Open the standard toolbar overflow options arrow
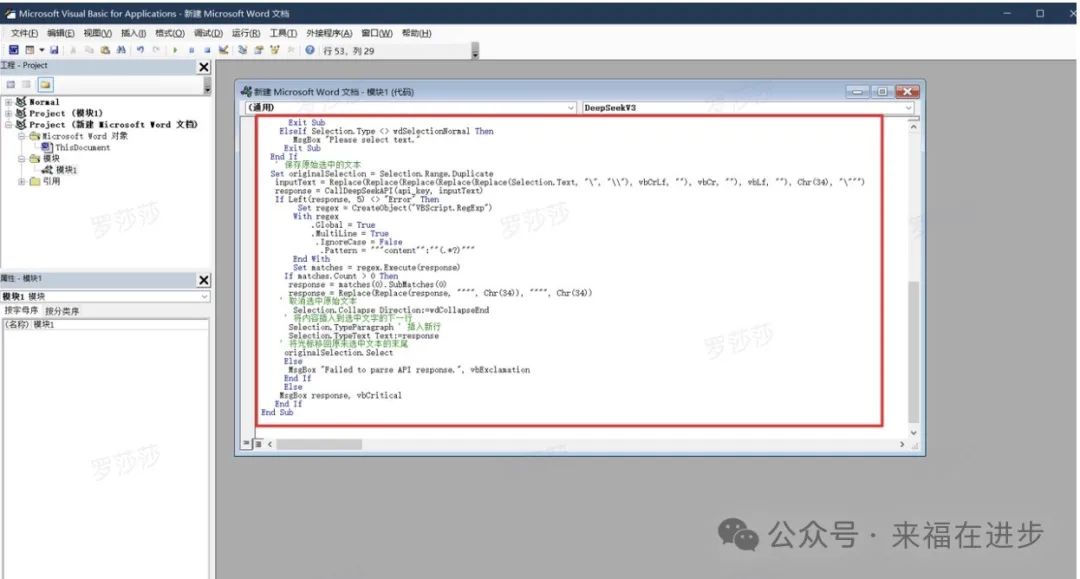The width and height of the screenshot is (1080, 579). pos(475,51)
